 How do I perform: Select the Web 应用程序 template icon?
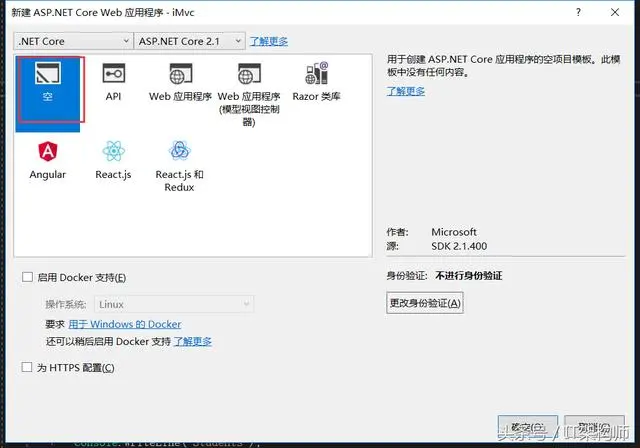coord(180,74)
